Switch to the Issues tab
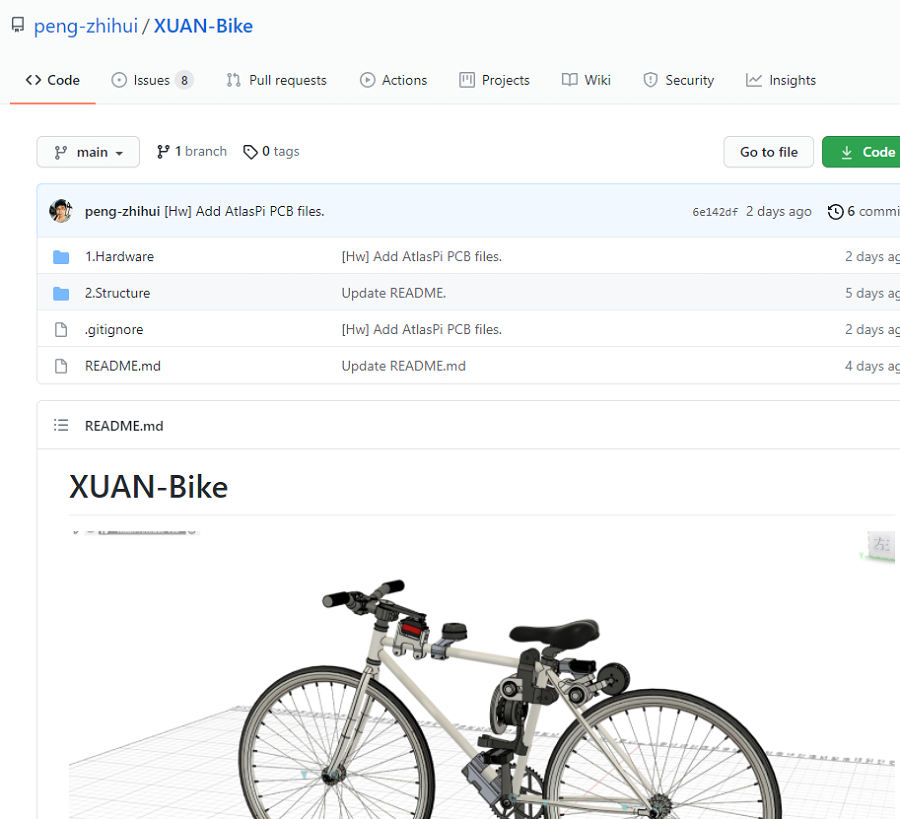Screen dimensions: 900x819 (x=152, y=80)
